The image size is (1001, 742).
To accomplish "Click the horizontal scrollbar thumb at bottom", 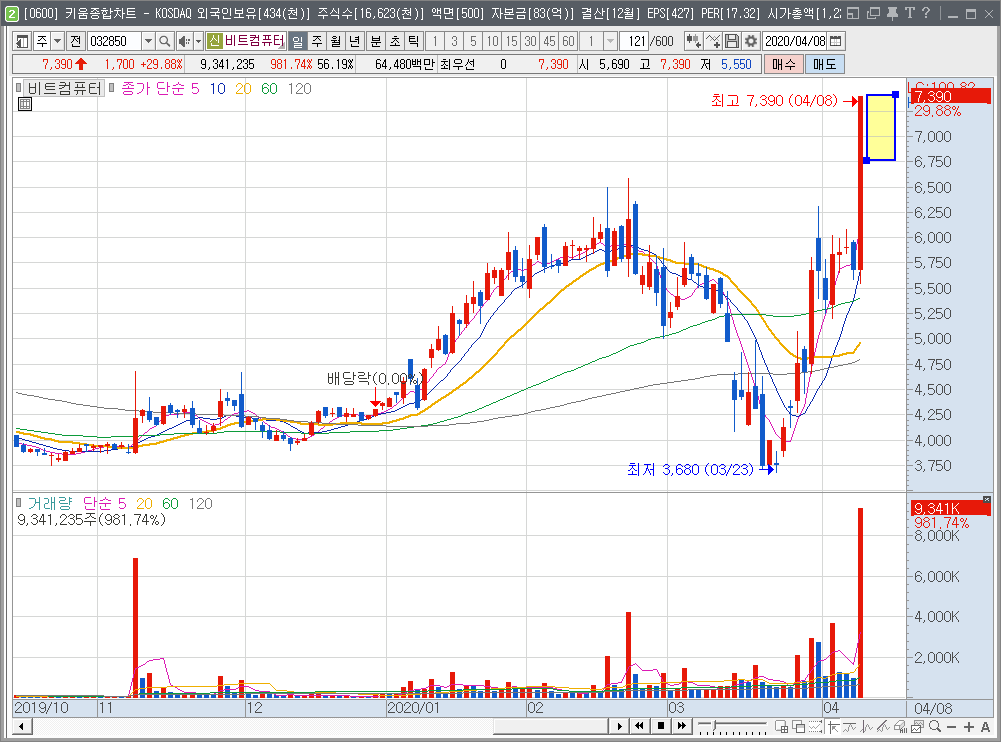I will click(x=550, y=727).
